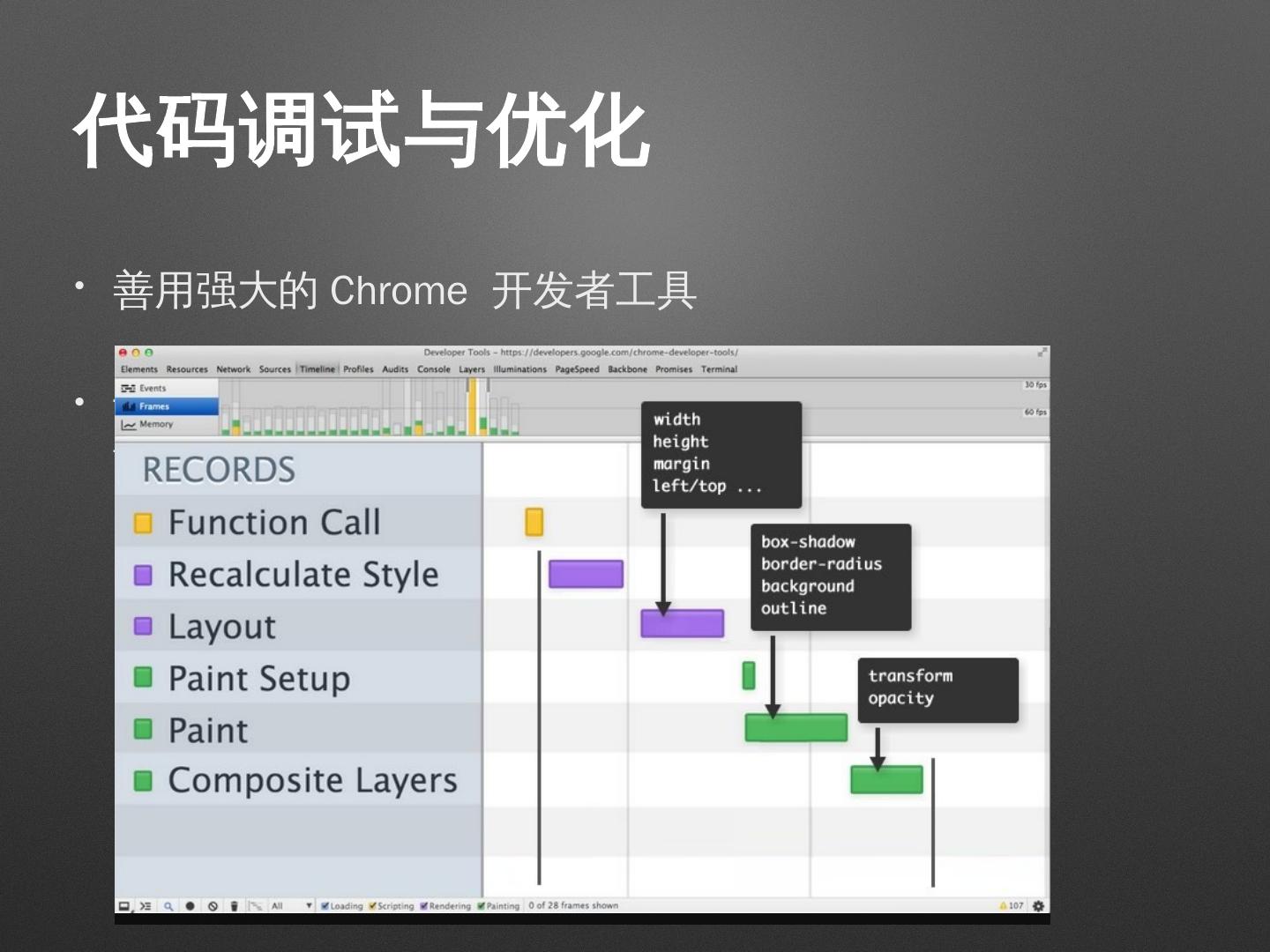Click the purple Layout swatch
1270x952 pixels.
(x=143, y=627)
